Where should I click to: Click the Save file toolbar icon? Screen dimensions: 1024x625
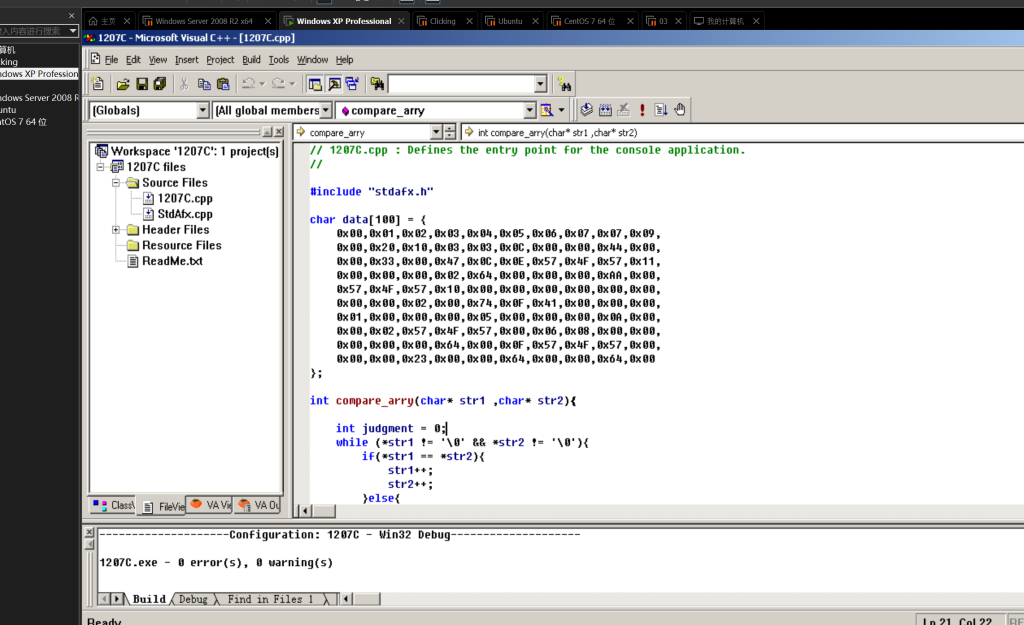coord(142,84)
